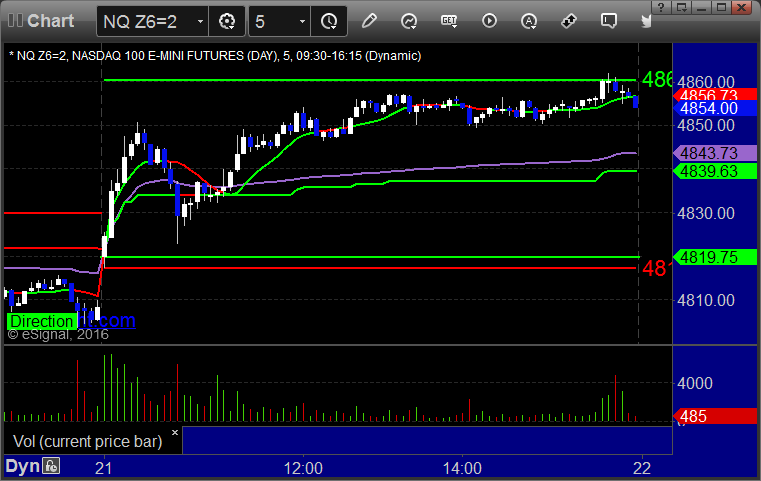This screenshot has height=481, width=761.
Task: Click the Chart window title label
Action: (x=50, y=20)
